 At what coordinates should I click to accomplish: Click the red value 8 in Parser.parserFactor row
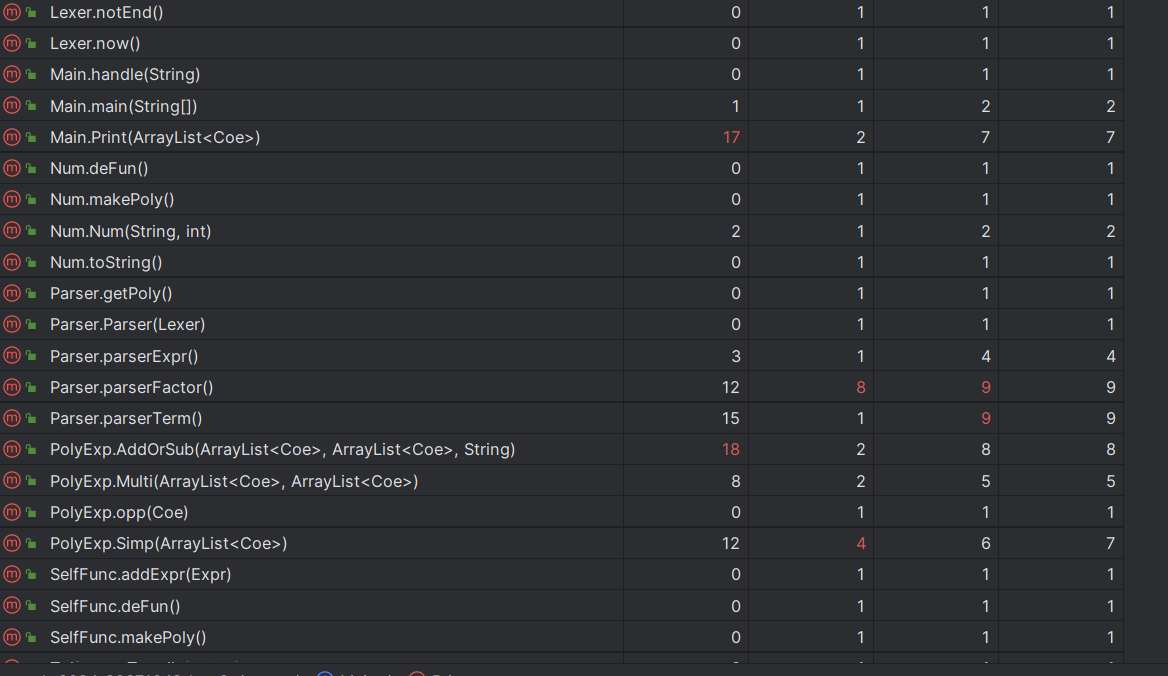[x=860, y=388]
